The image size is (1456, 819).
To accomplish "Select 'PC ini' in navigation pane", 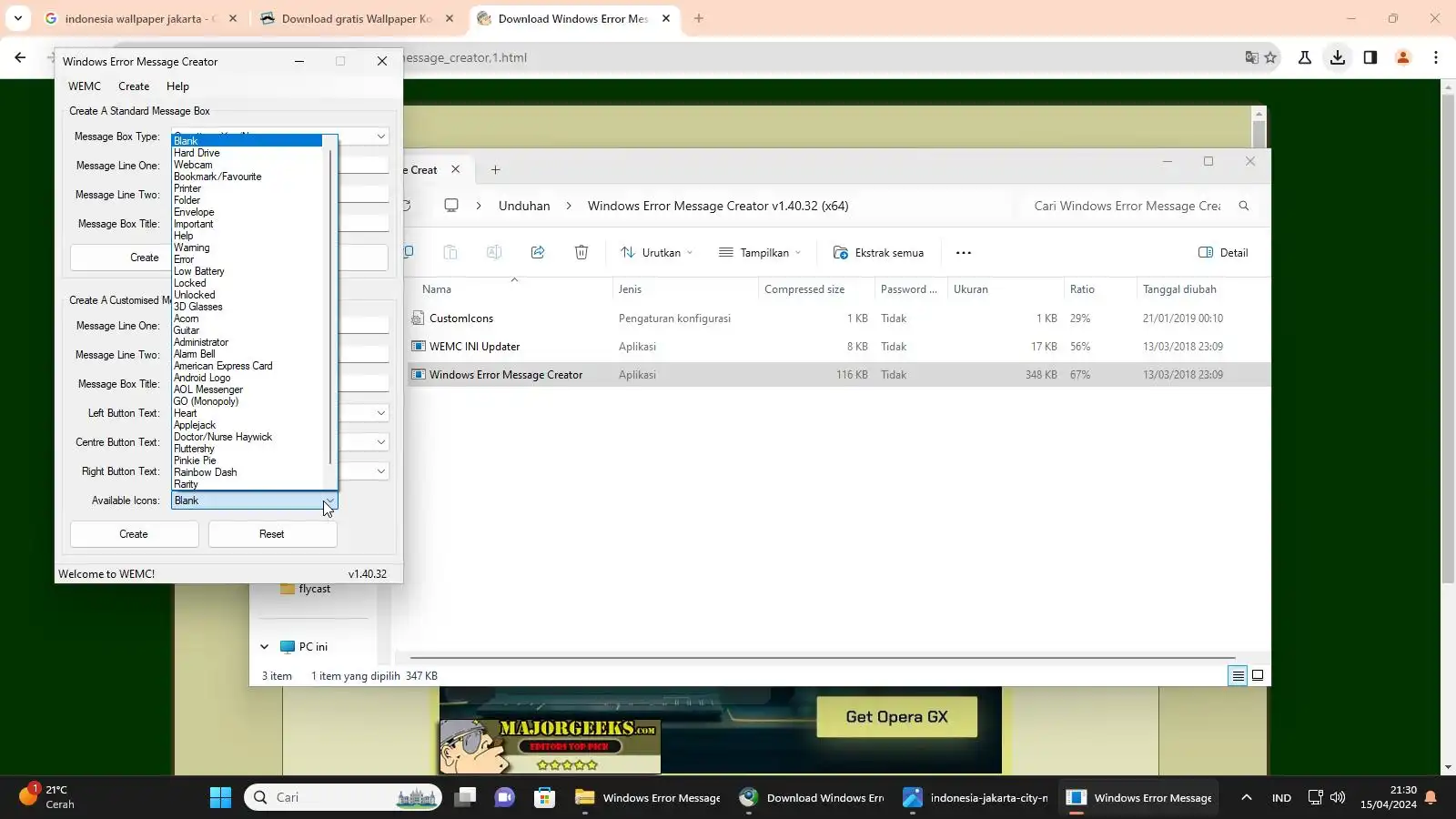I will pos(313,647).
